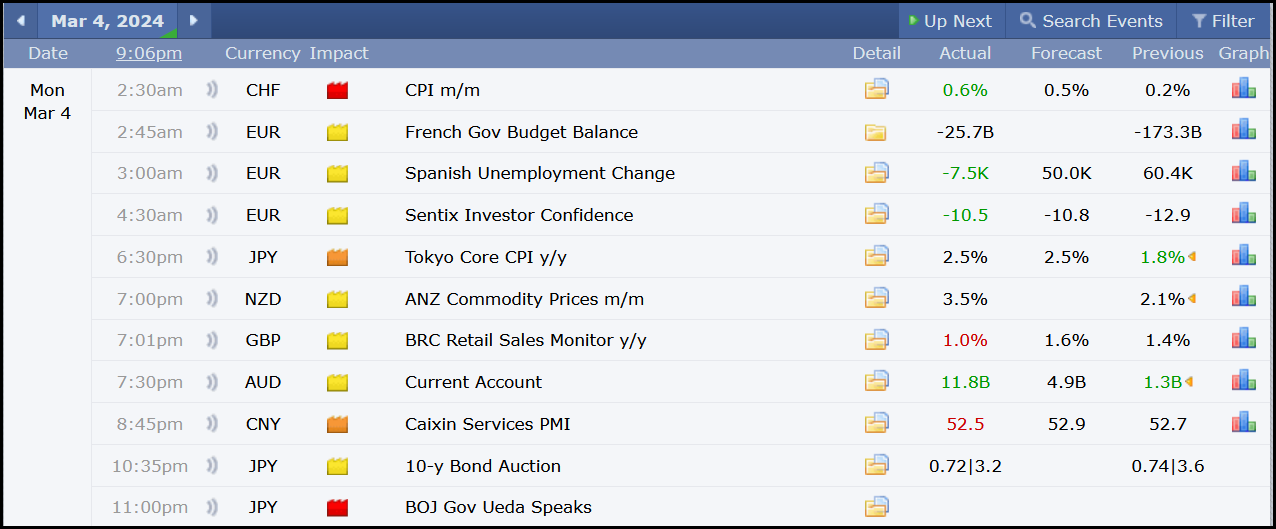Open the Mar 4, 2024 date picker
The width and height of the screenshot is (1276, 529).
click(108, 21)
